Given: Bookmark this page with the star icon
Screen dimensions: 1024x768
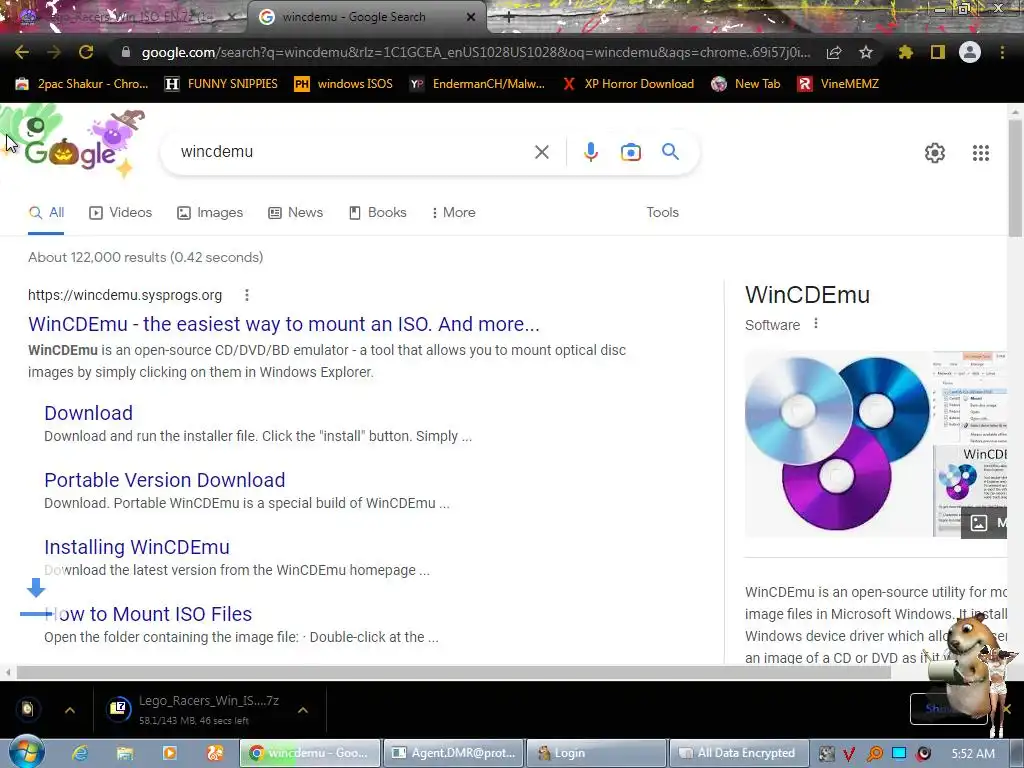Looking at the screenshot, I should [x=866, y=52].
